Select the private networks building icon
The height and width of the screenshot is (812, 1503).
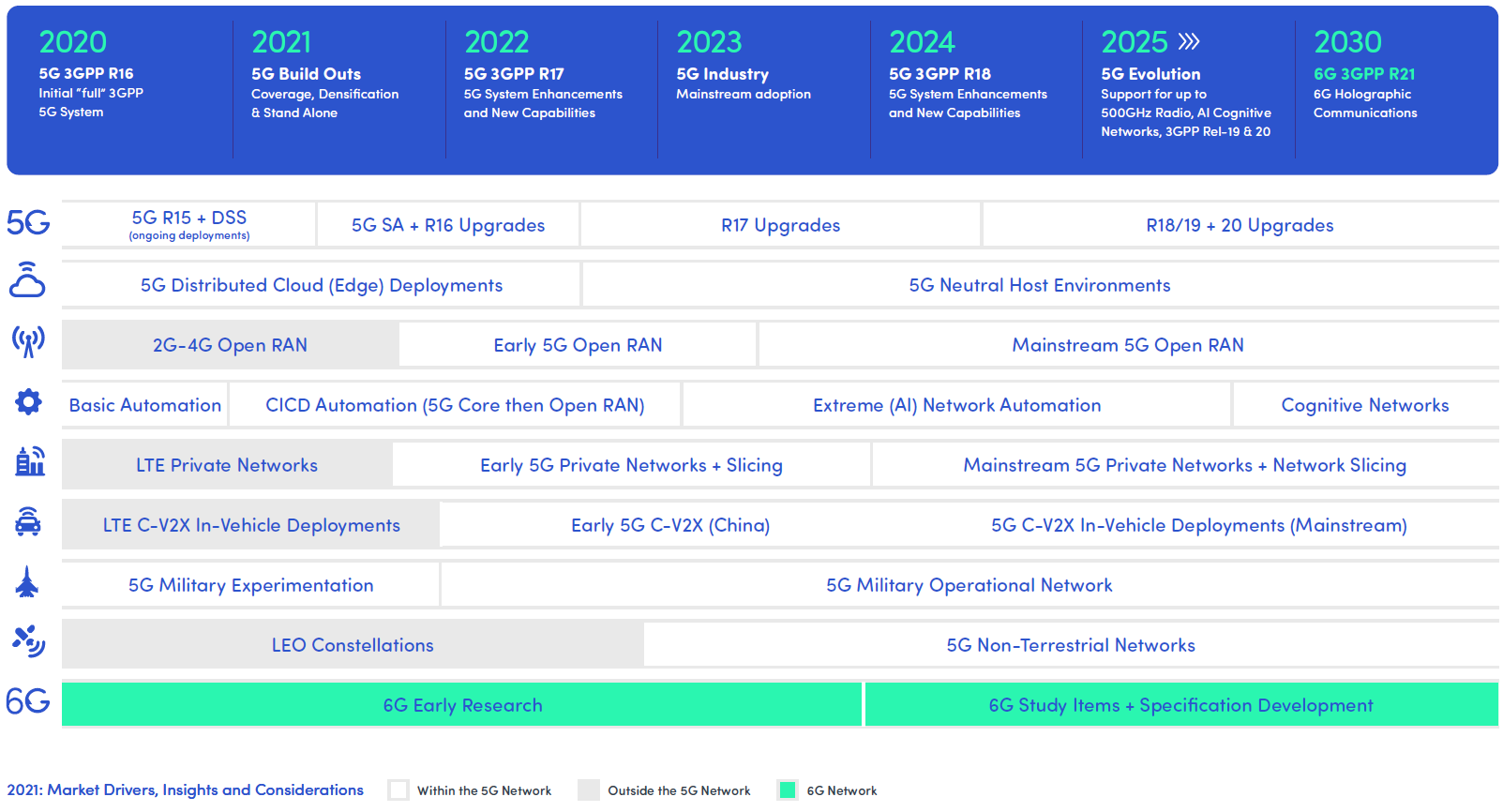(29, 460)
